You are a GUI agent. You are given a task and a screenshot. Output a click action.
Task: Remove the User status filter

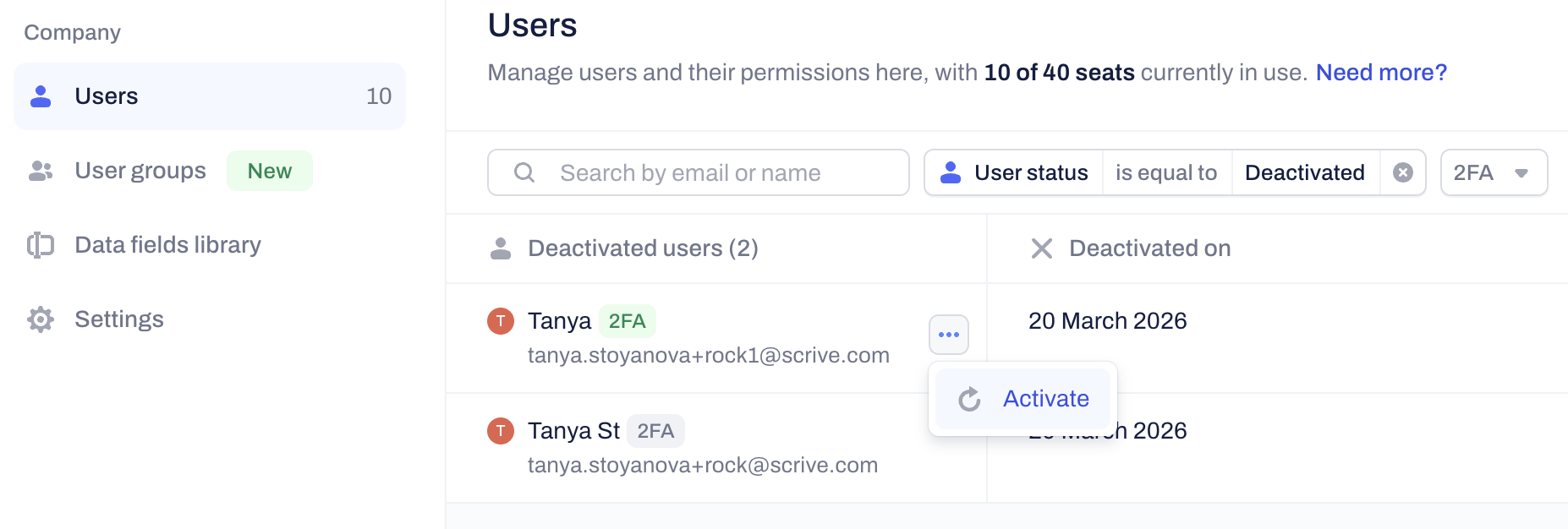[x=1402, y=172]
